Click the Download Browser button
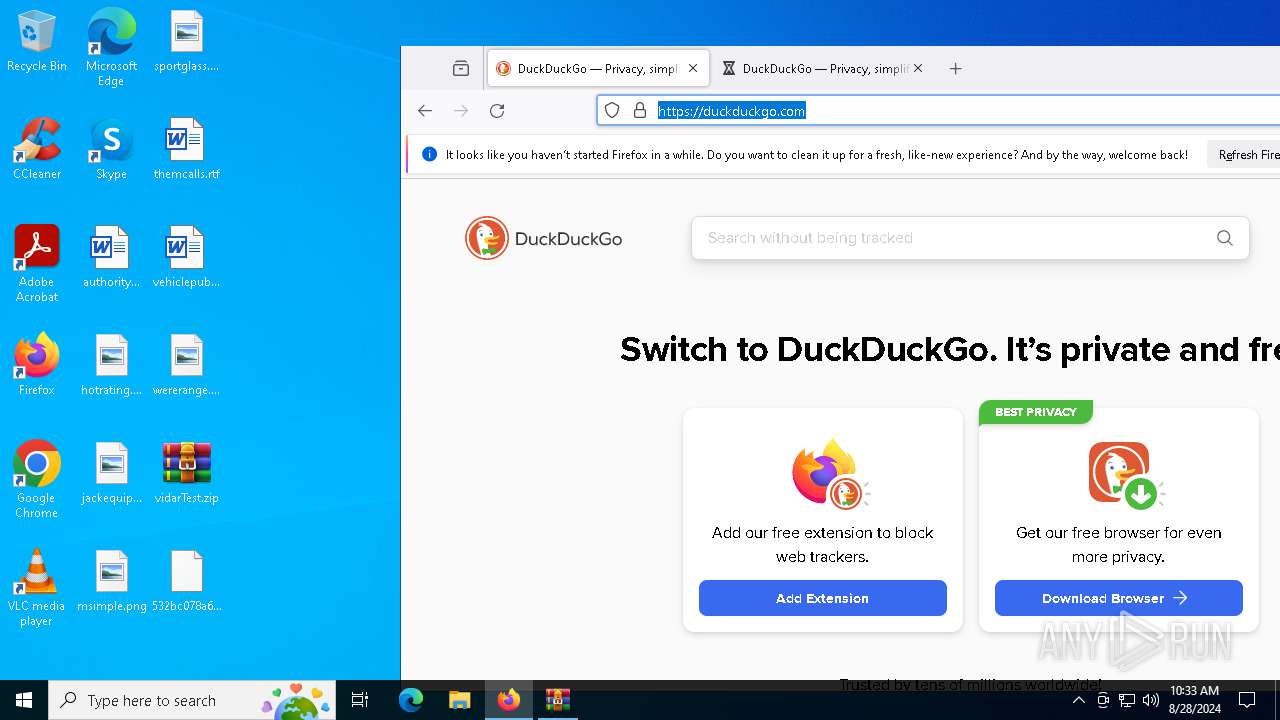The height and width of the screenshot is (720, 1280). click(1118, 598)
